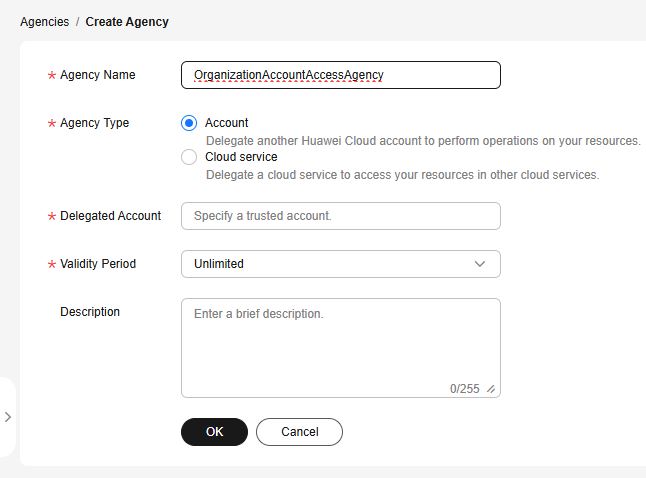Focus the Delegated Account input field
This screenshot has height=478, width=646.
coord(340,216)
